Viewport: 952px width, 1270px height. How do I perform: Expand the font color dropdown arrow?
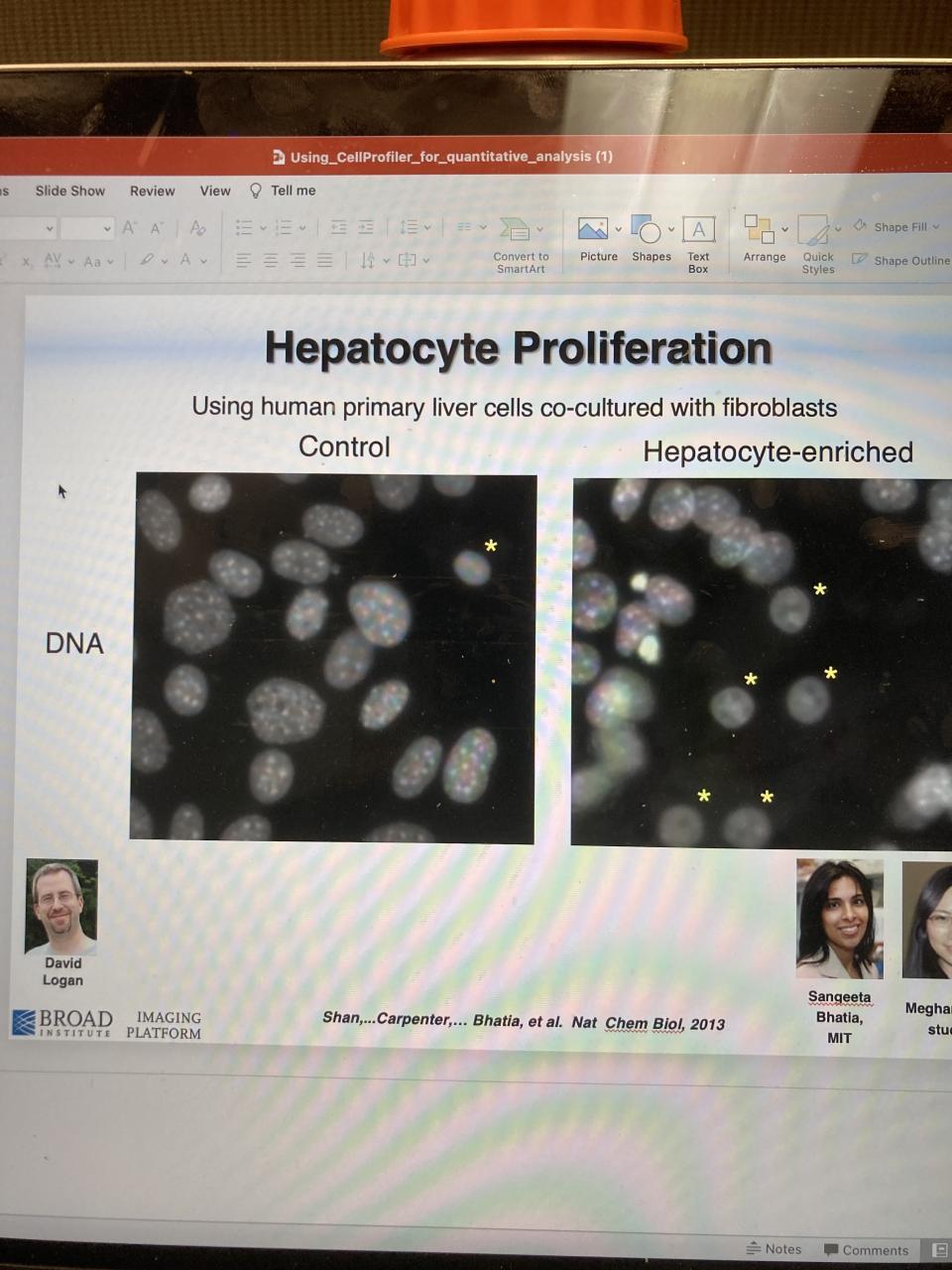[204, 261]
